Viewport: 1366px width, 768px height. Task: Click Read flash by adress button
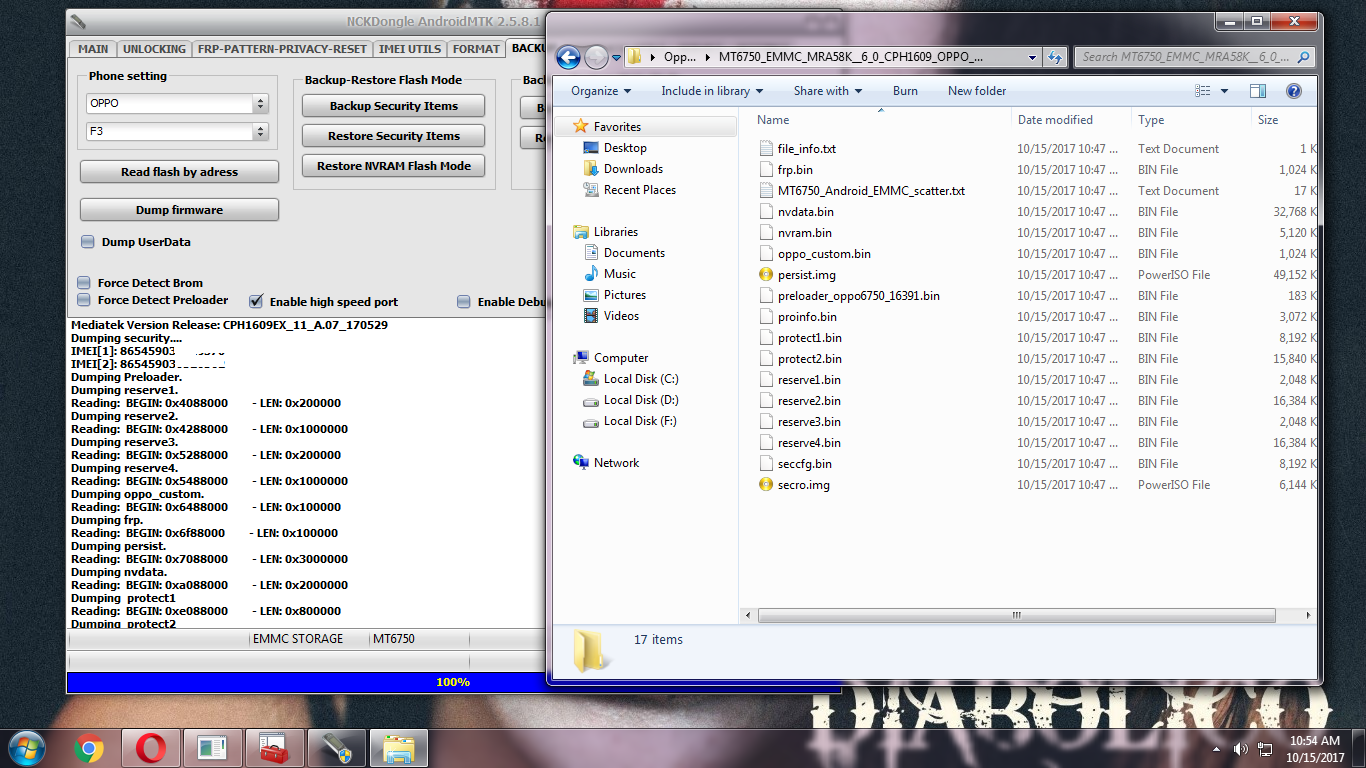pos(179,172)
